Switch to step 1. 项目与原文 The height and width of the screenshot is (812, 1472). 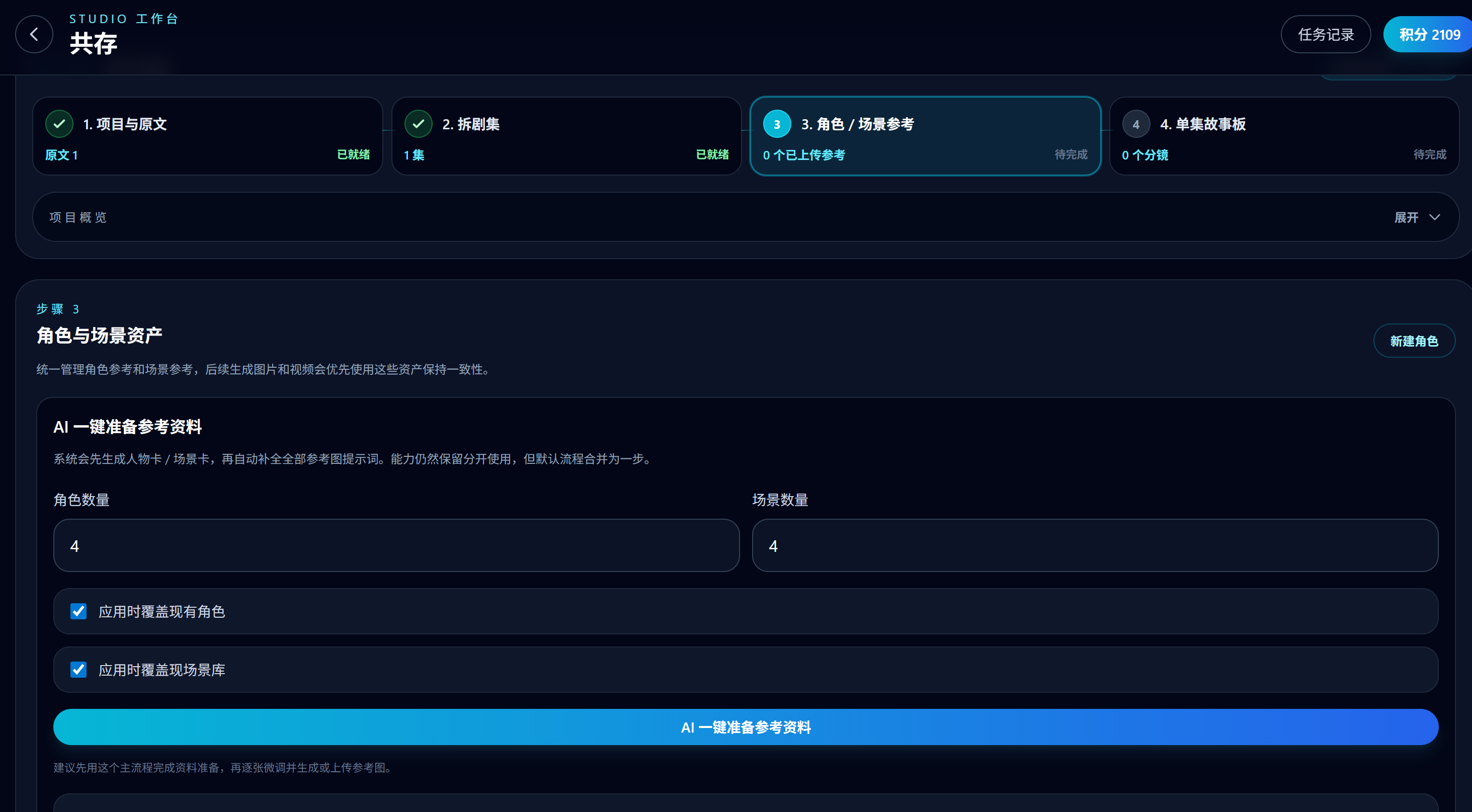[207, 136]
